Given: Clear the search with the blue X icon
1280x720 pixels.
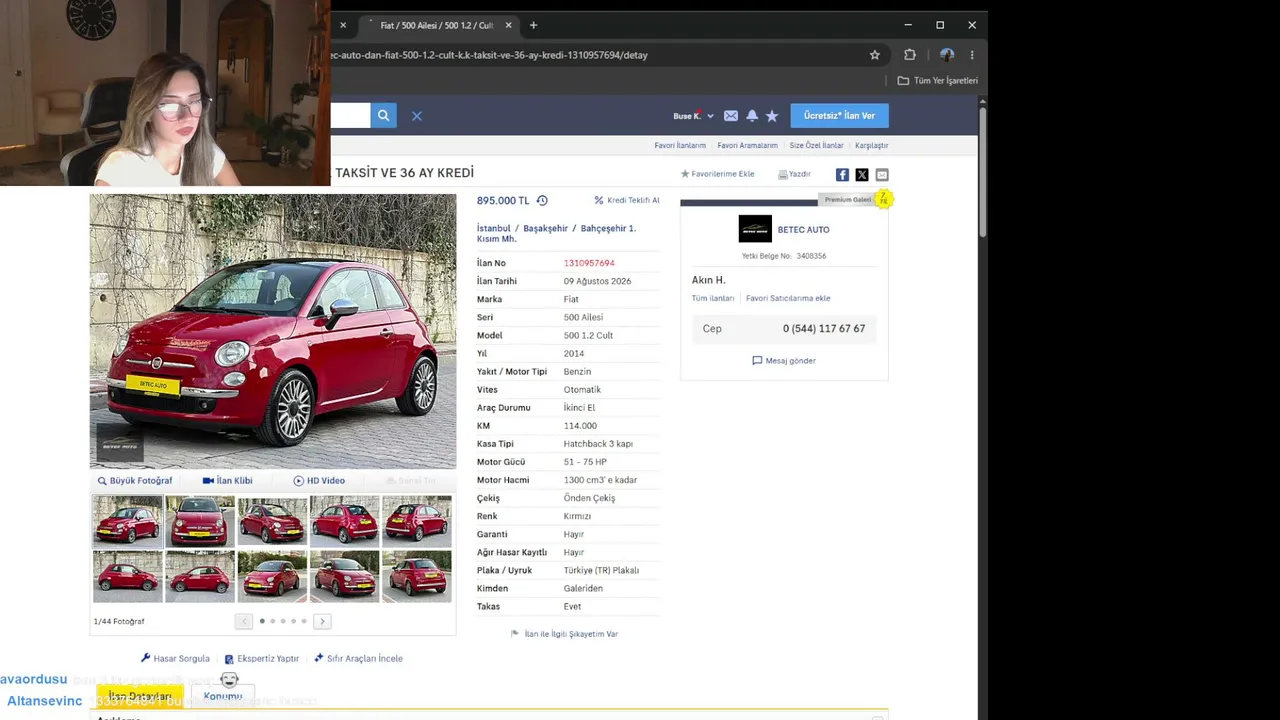Looking at the screenshot, I should (417, 116).
